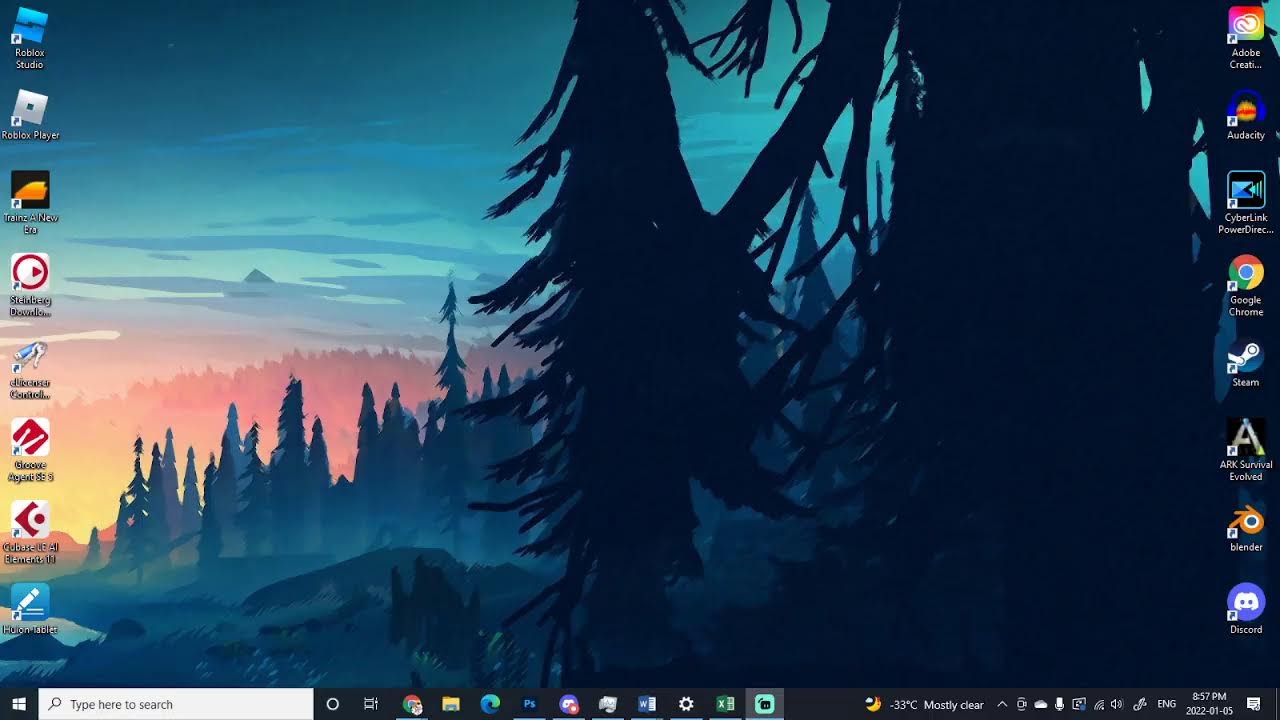This screenshot has width=1280, height=720.
Task: Select the Adobe Creative Cloud desktop icon
Action: click(x=1246, y=37)
